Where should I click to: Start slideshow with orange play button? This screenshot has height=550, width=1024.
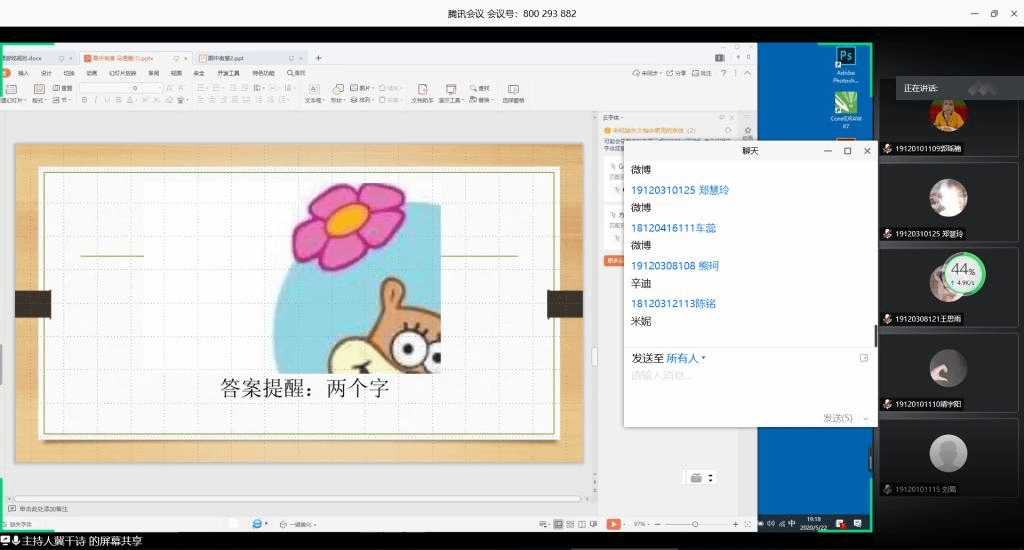tap(613, 524)
